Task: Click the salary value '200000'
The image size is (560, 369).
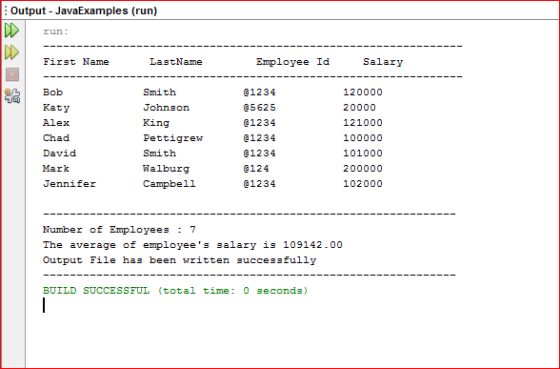Action: pos(363,169)
